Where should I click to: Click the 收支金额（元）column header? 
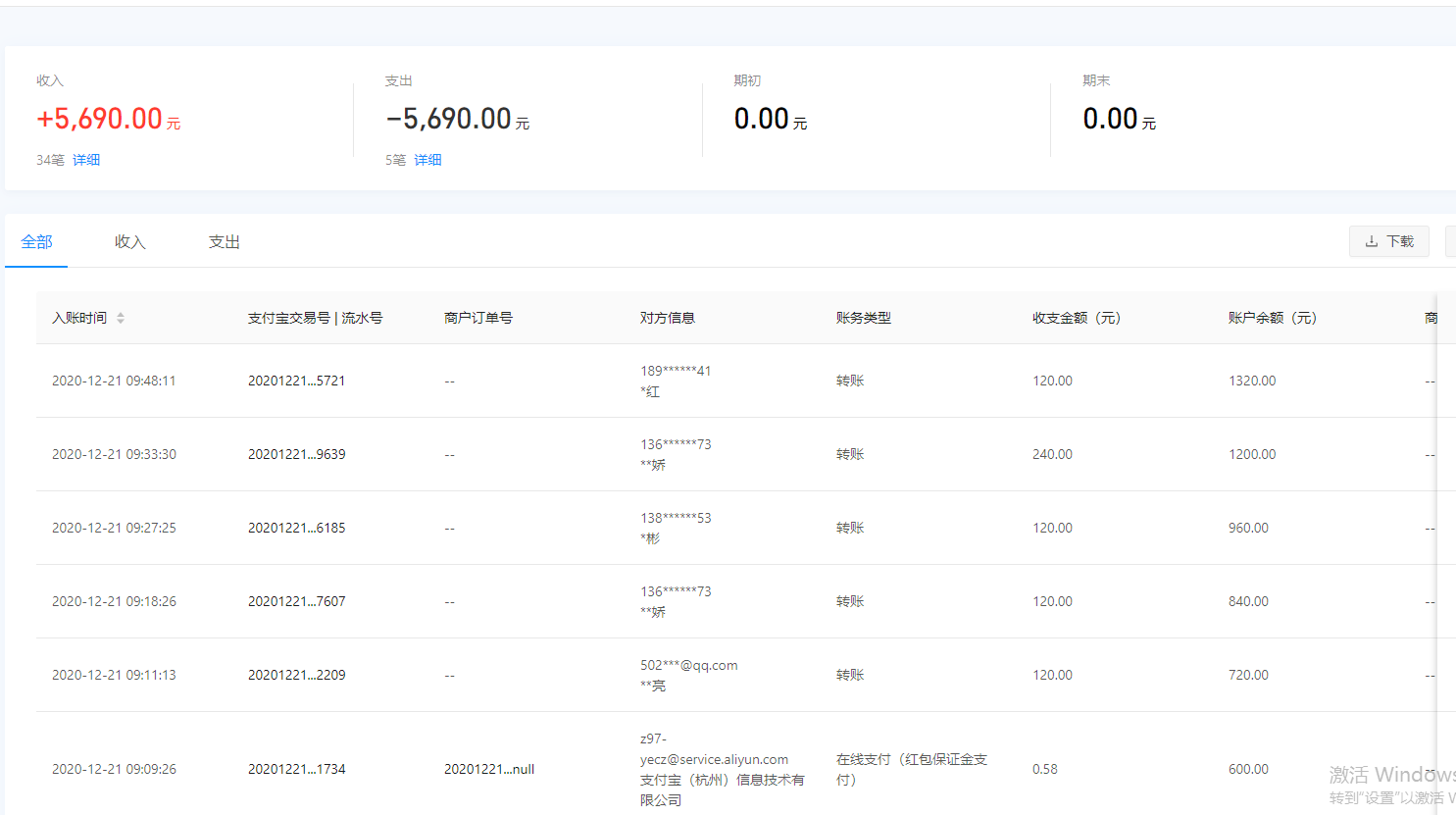pyautogui.click(x=1076, y=318)
